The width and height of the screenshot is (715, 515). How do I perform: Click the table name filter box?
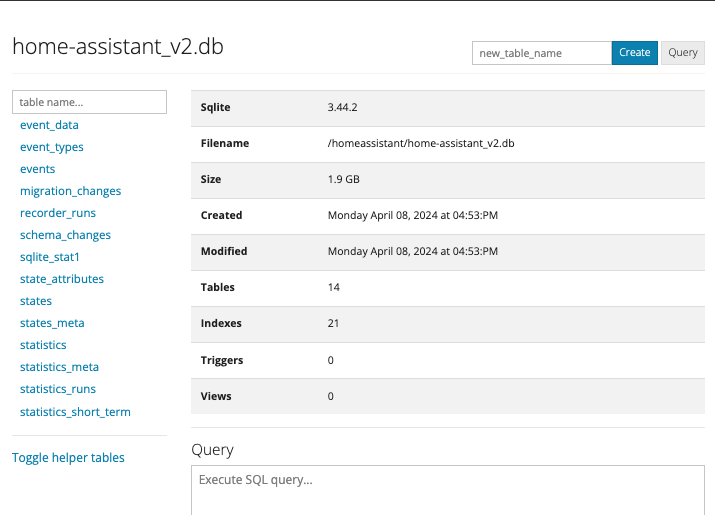click(x=89, y=102)
